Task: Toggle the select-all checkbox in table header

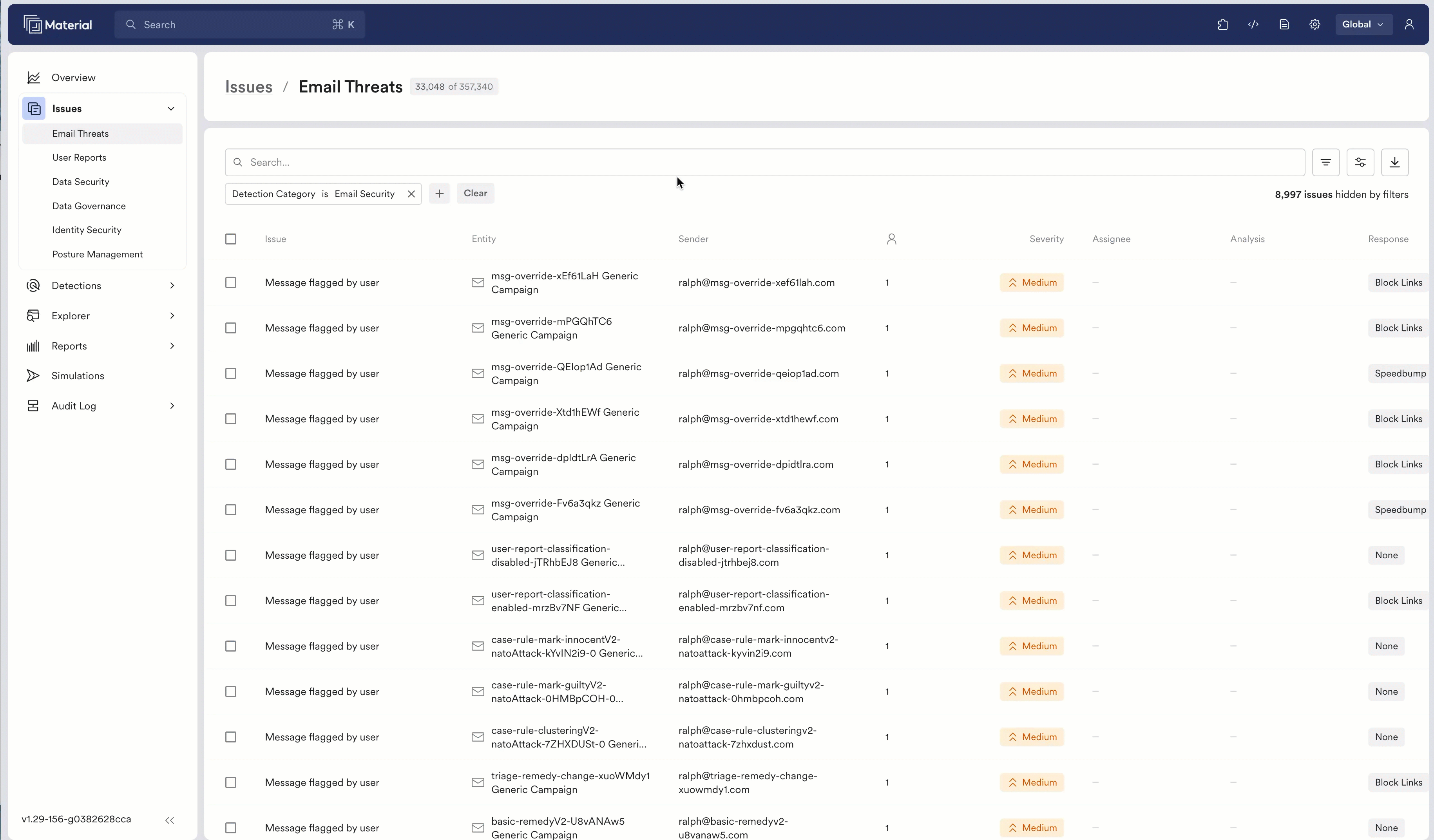Action: [x=230, y=239]
